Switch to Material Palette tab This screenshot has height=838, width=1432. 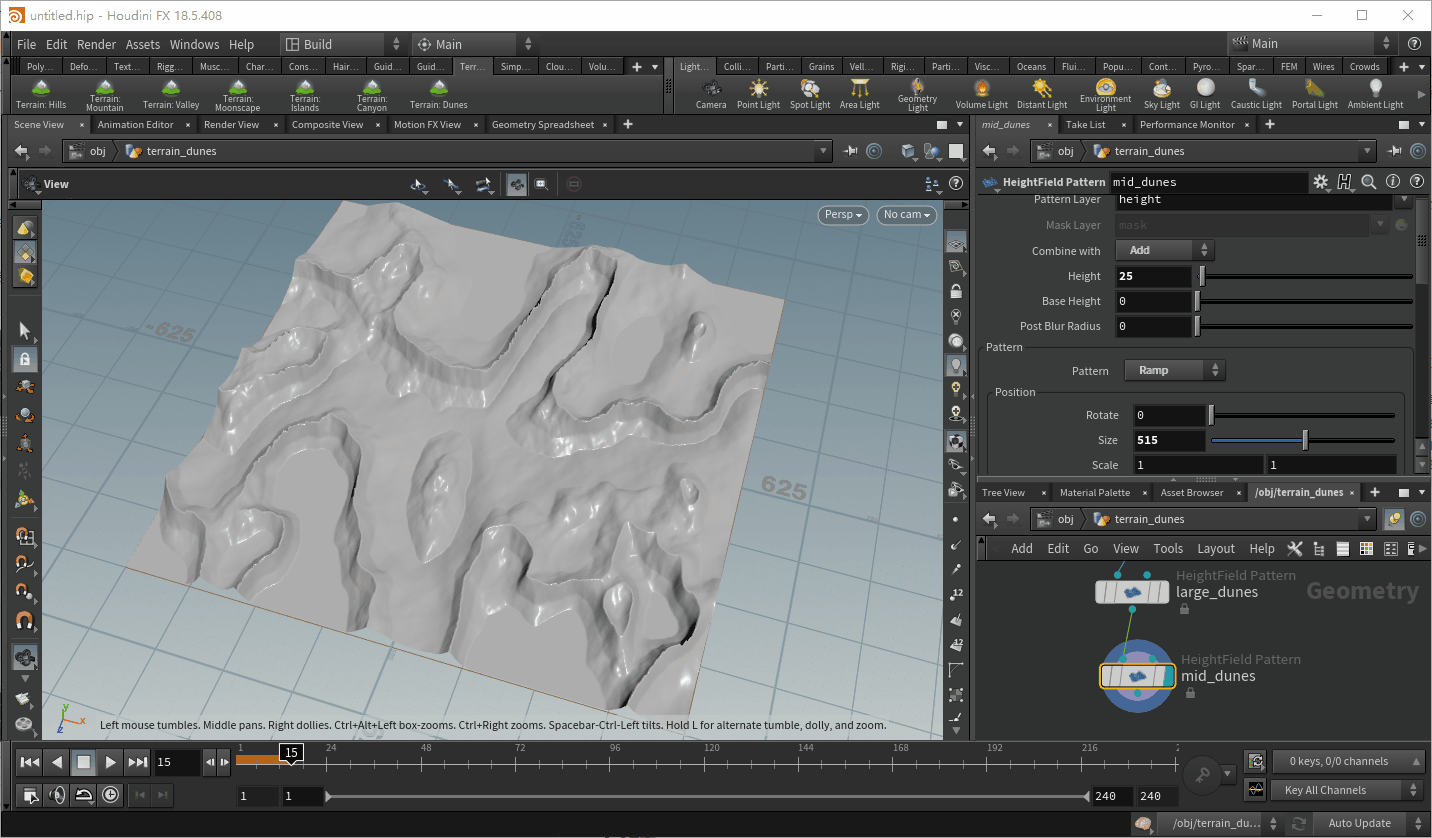point(1095,492)
